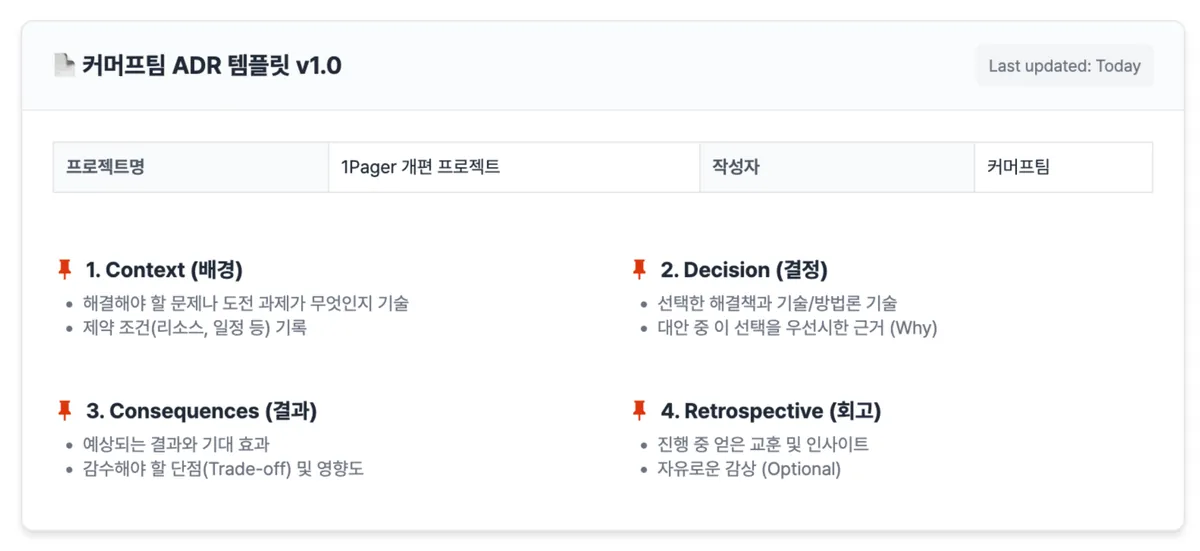Click the document icon beside the title

[64, 66]
